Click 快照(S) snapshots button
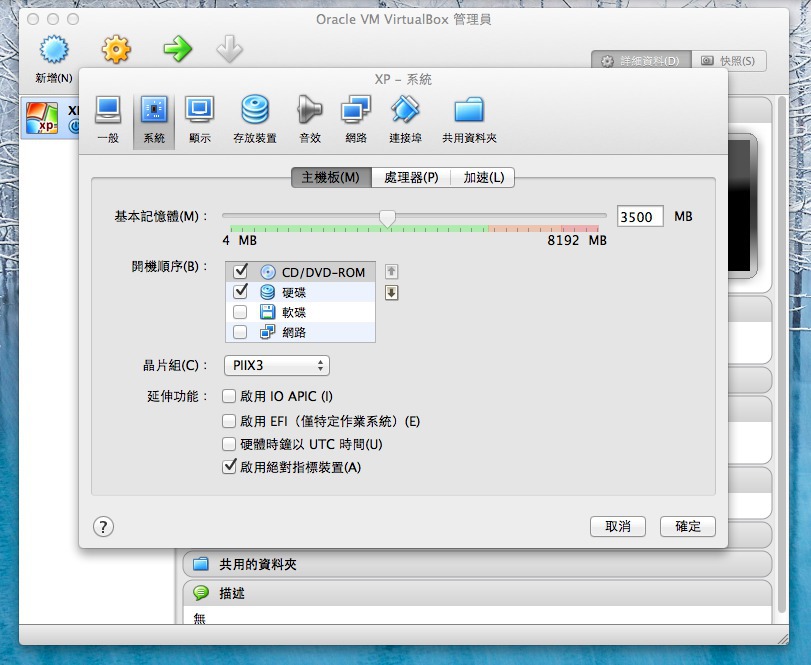Viewport: 811px width, 665px height. pos(729,61)
